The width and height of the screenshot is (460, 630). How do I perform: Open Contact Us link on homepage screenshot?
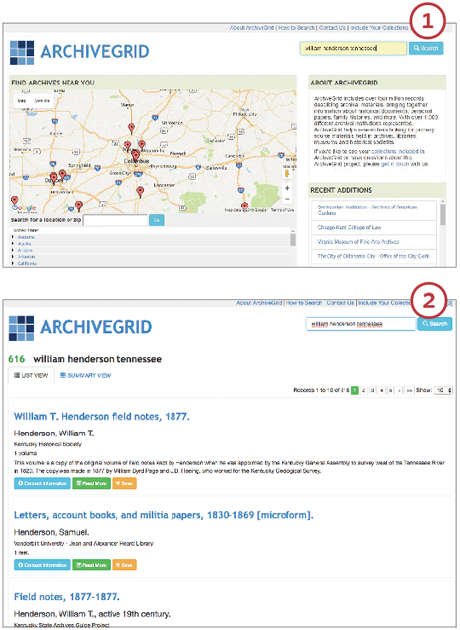tap(332, 28)
